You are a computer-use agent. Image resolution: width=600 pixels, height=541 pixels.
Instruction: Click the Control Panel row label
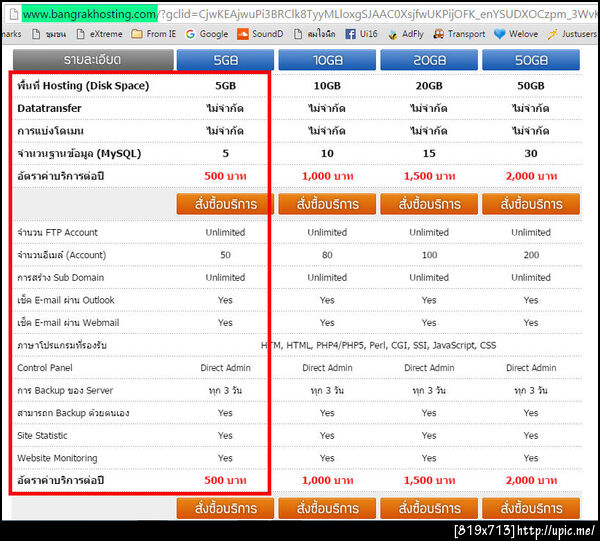45,368
